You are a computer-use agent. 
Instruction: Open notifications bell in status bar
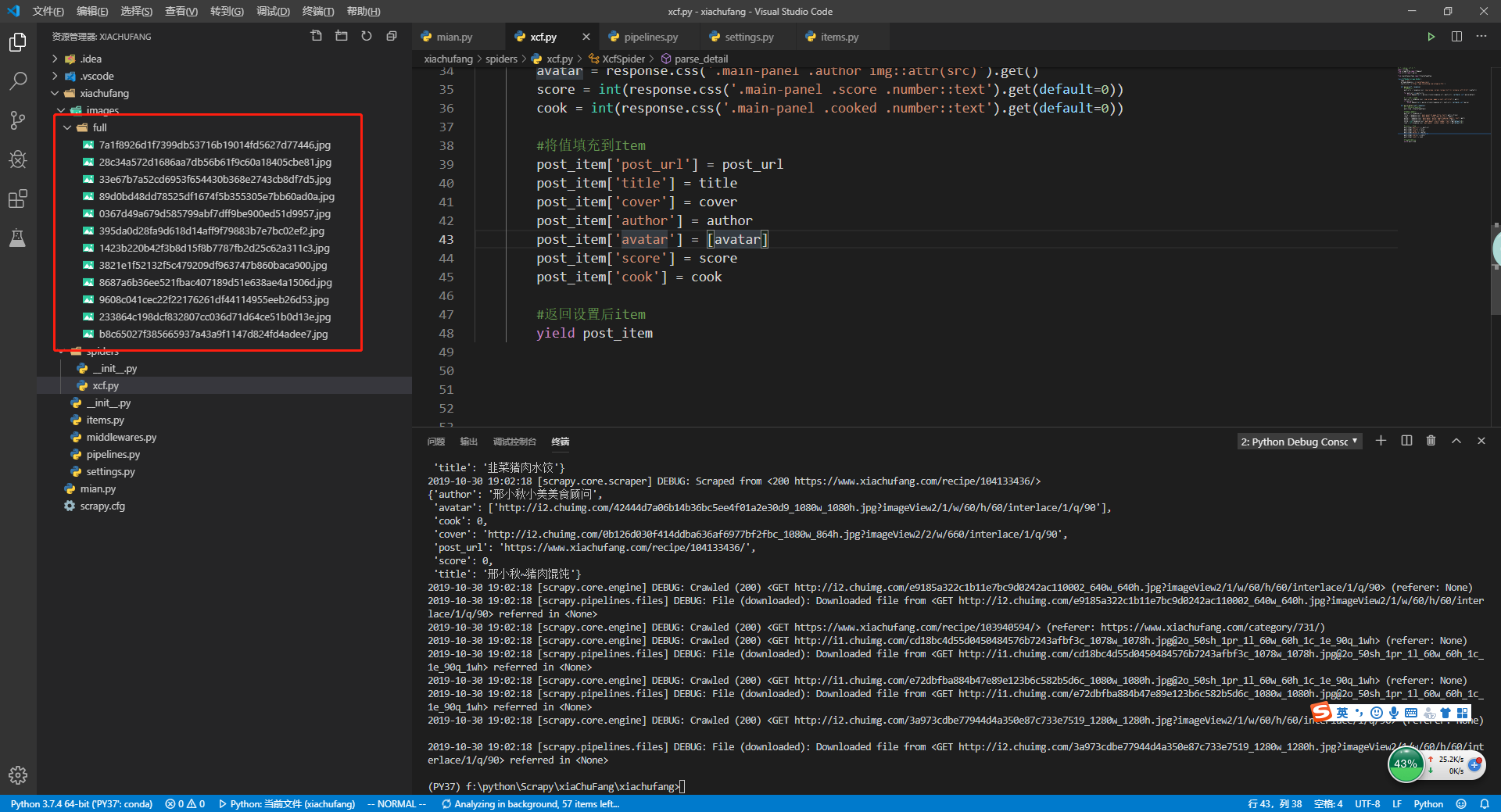[1485, 803]
